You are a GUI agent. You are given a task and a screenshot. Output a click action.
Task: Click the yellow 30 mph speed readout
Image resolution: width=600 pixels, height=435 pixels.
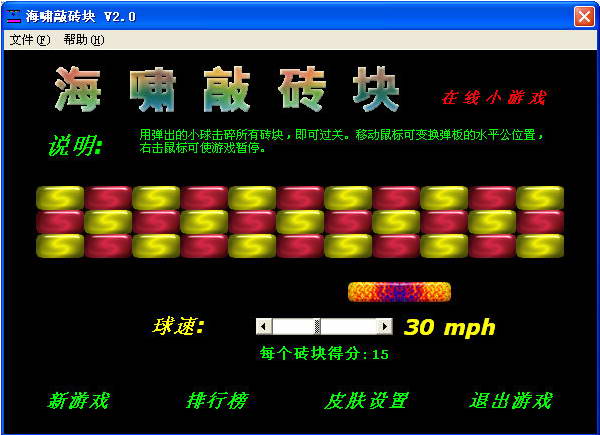coord(449,327)
